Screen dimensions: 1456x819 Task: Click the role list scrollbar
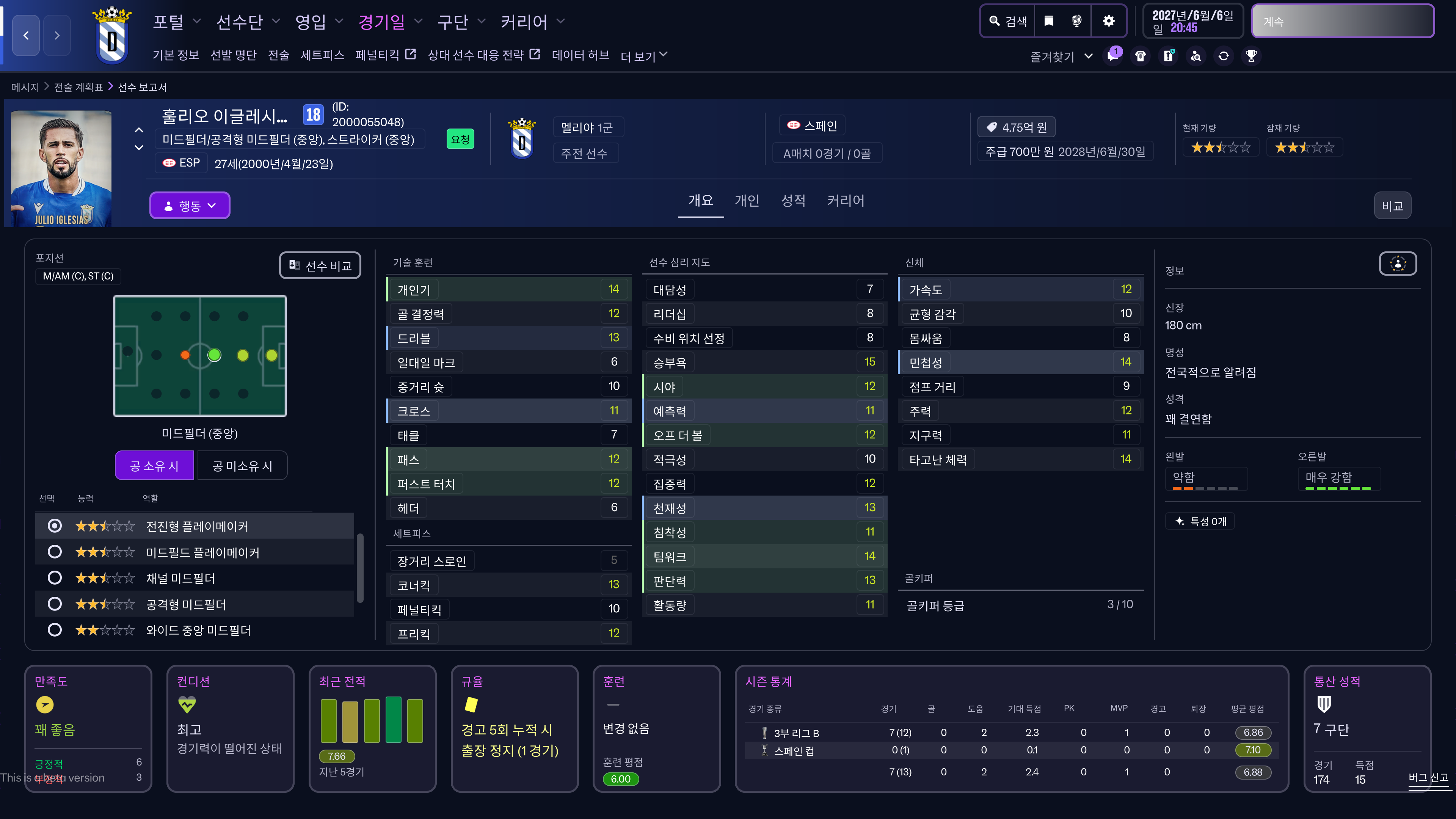point(360,568)
